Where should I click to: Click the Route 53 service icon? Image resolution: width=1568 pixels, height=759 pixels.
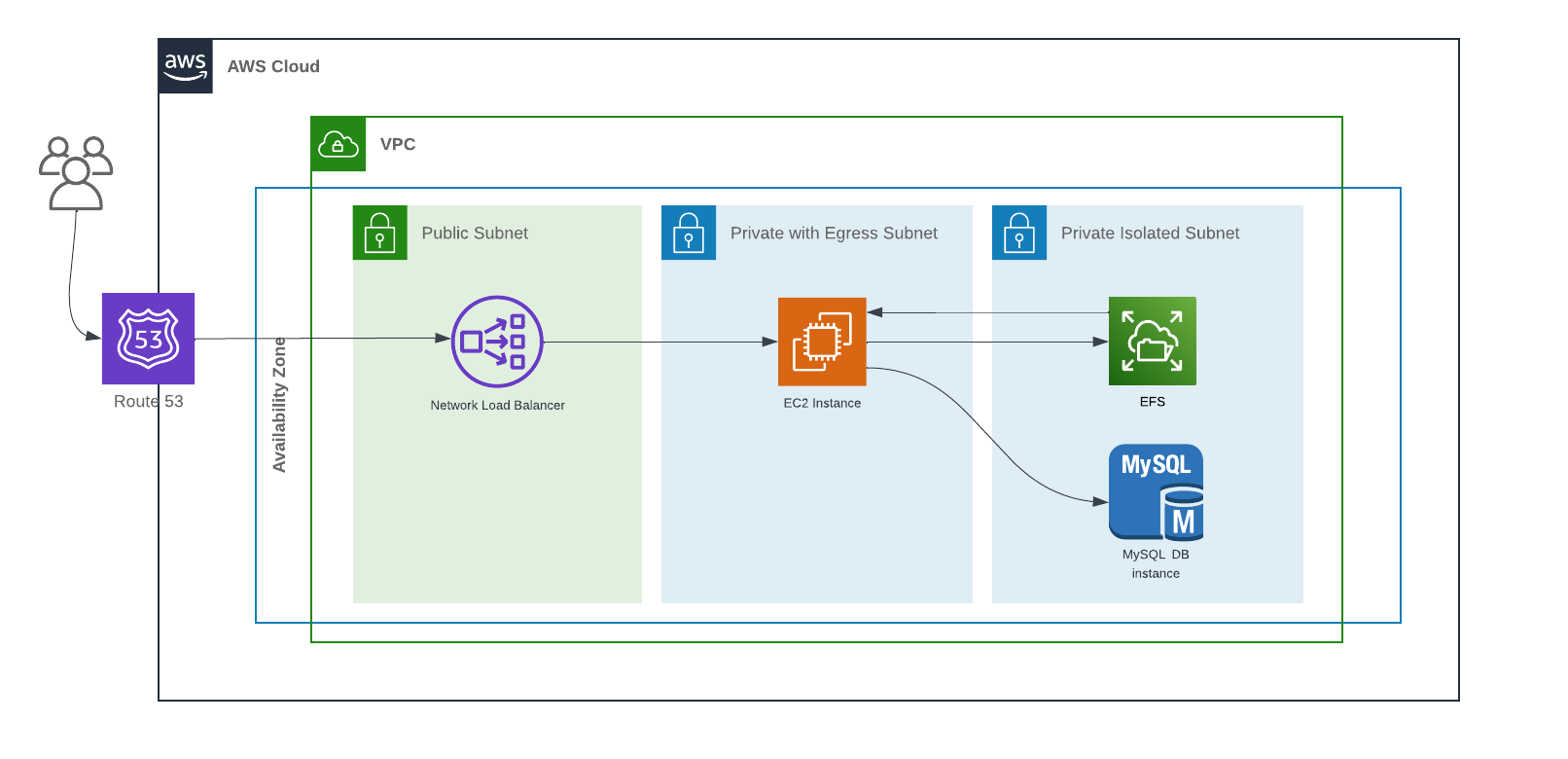[149, 339]
